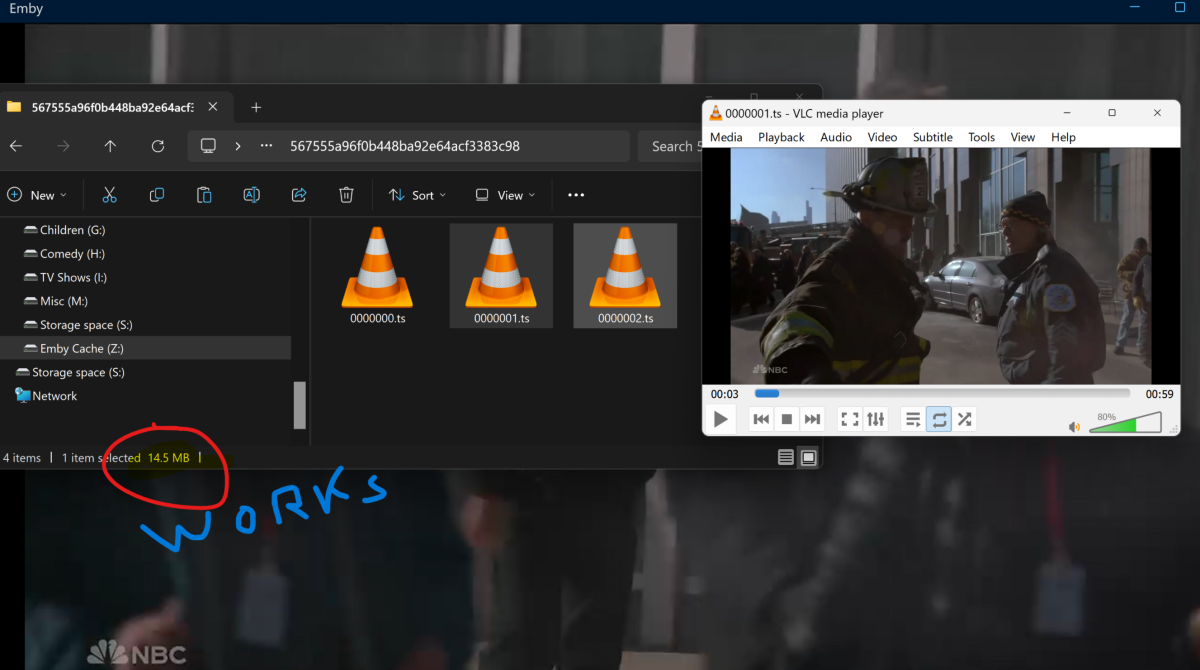Skip to next media in VLC
Image resolution: width=1200 pixels, height=670 pixels.
812,419
